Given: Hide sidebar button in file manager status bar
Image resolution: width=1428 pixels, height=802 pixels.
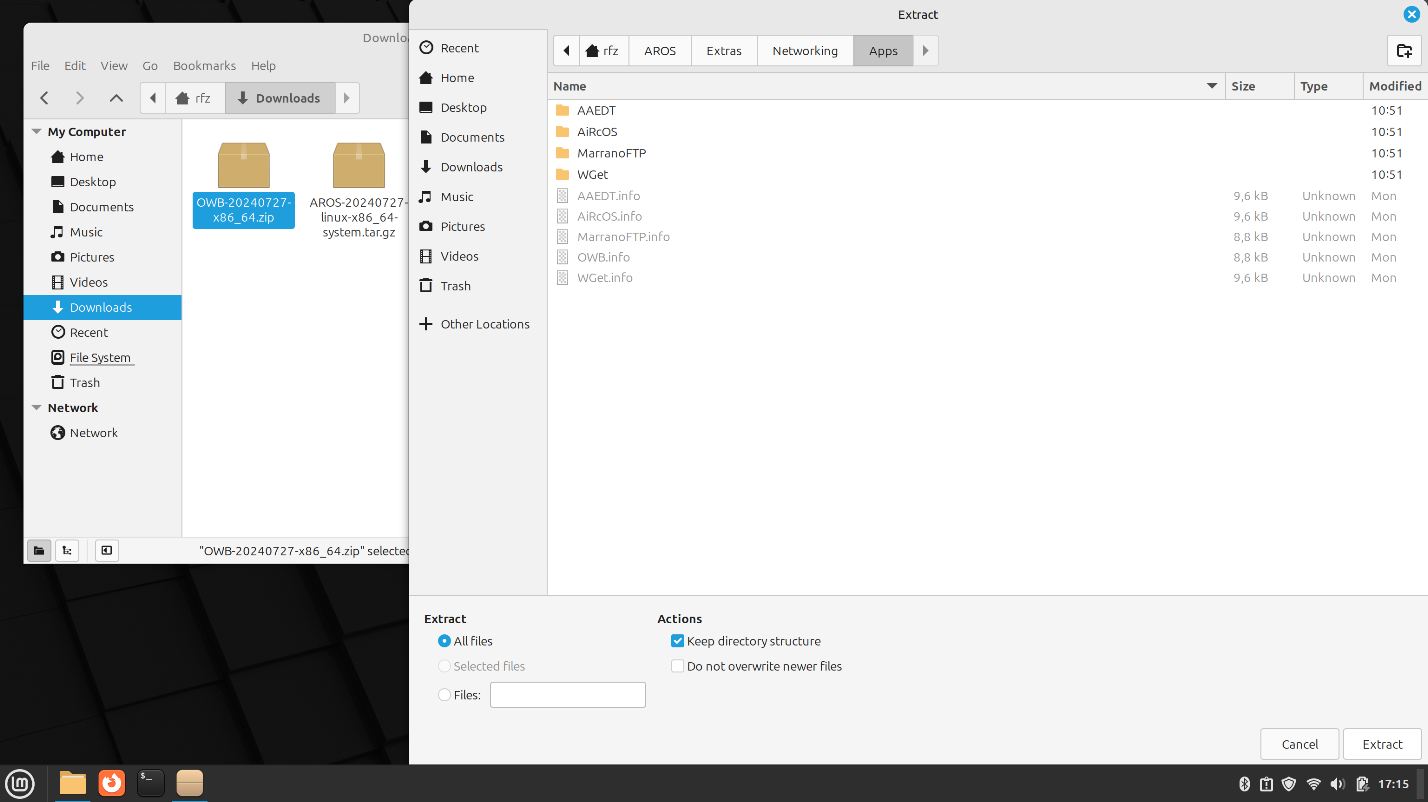Looking at the screenshot, I should 106,550.
